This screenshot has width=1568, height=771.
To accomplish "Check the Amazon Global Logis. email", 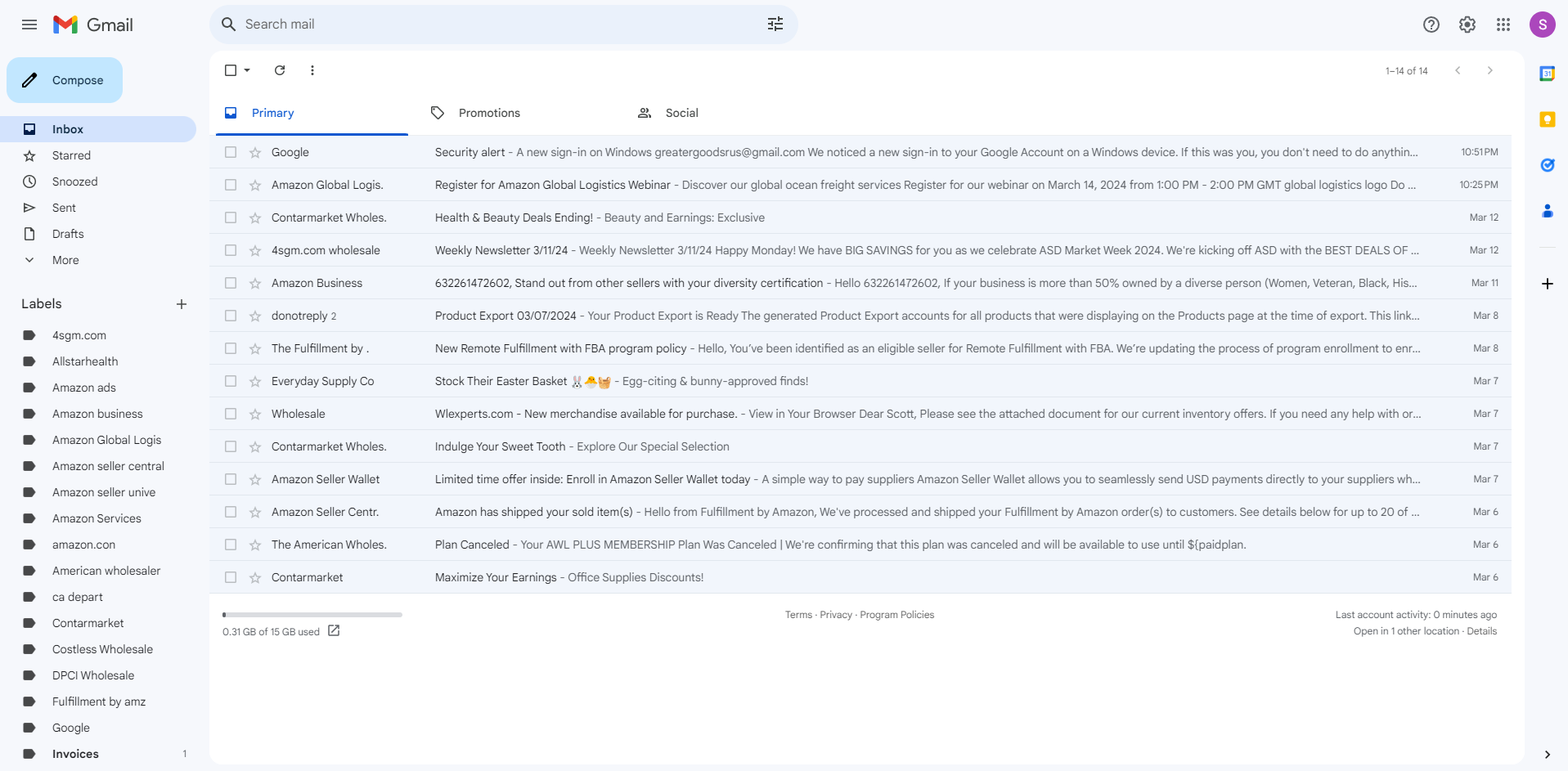I will (x=231, y=185).
